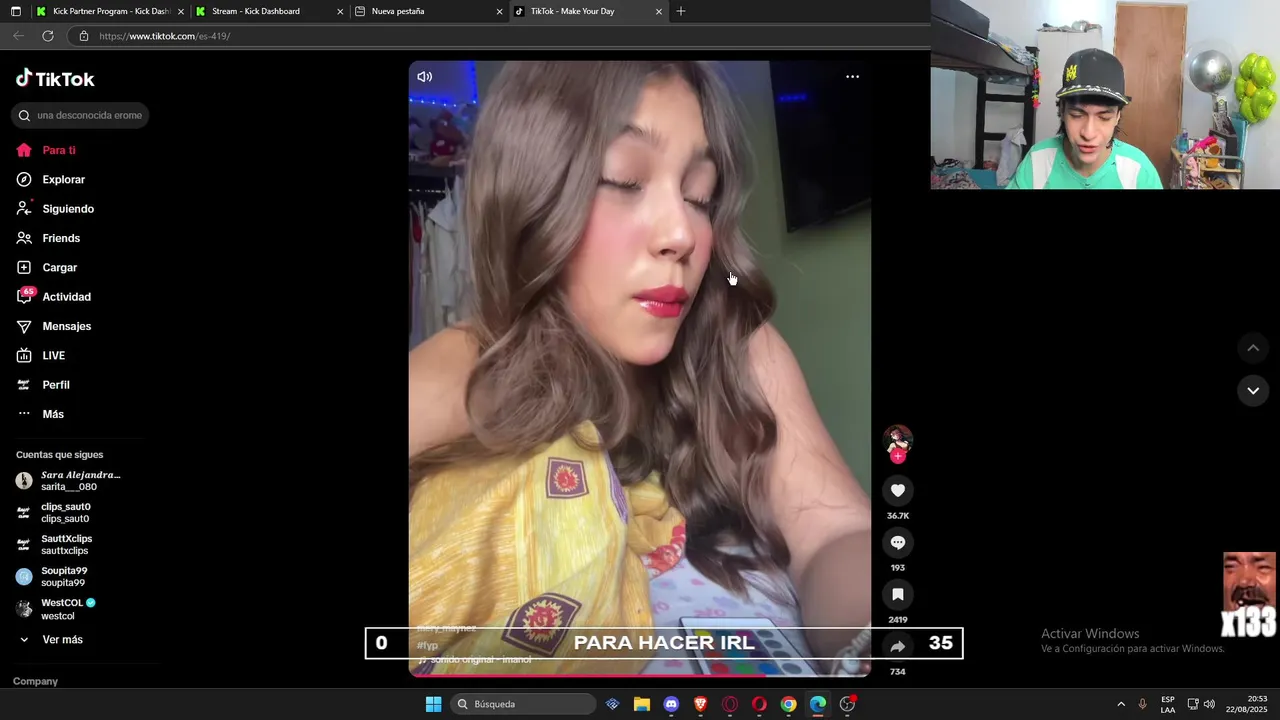
Task: Click the tiktok.com address bar URL
Action: click(165, 36)
